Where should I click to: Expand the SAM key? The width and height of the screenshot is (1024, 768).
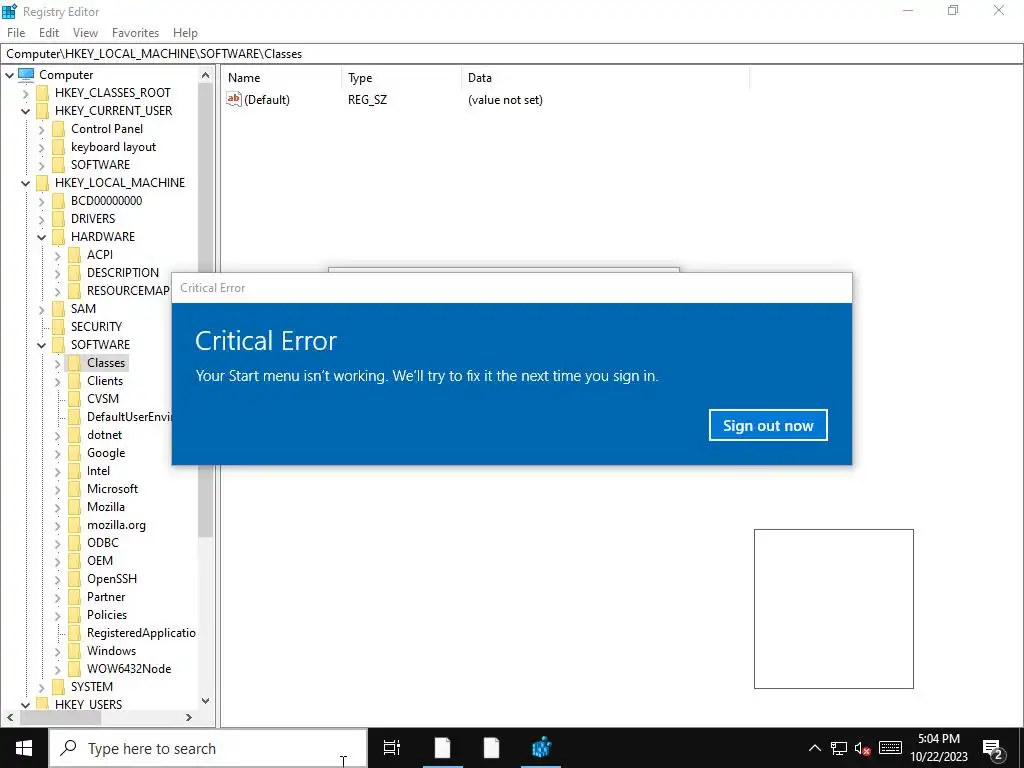pos(42,309)
